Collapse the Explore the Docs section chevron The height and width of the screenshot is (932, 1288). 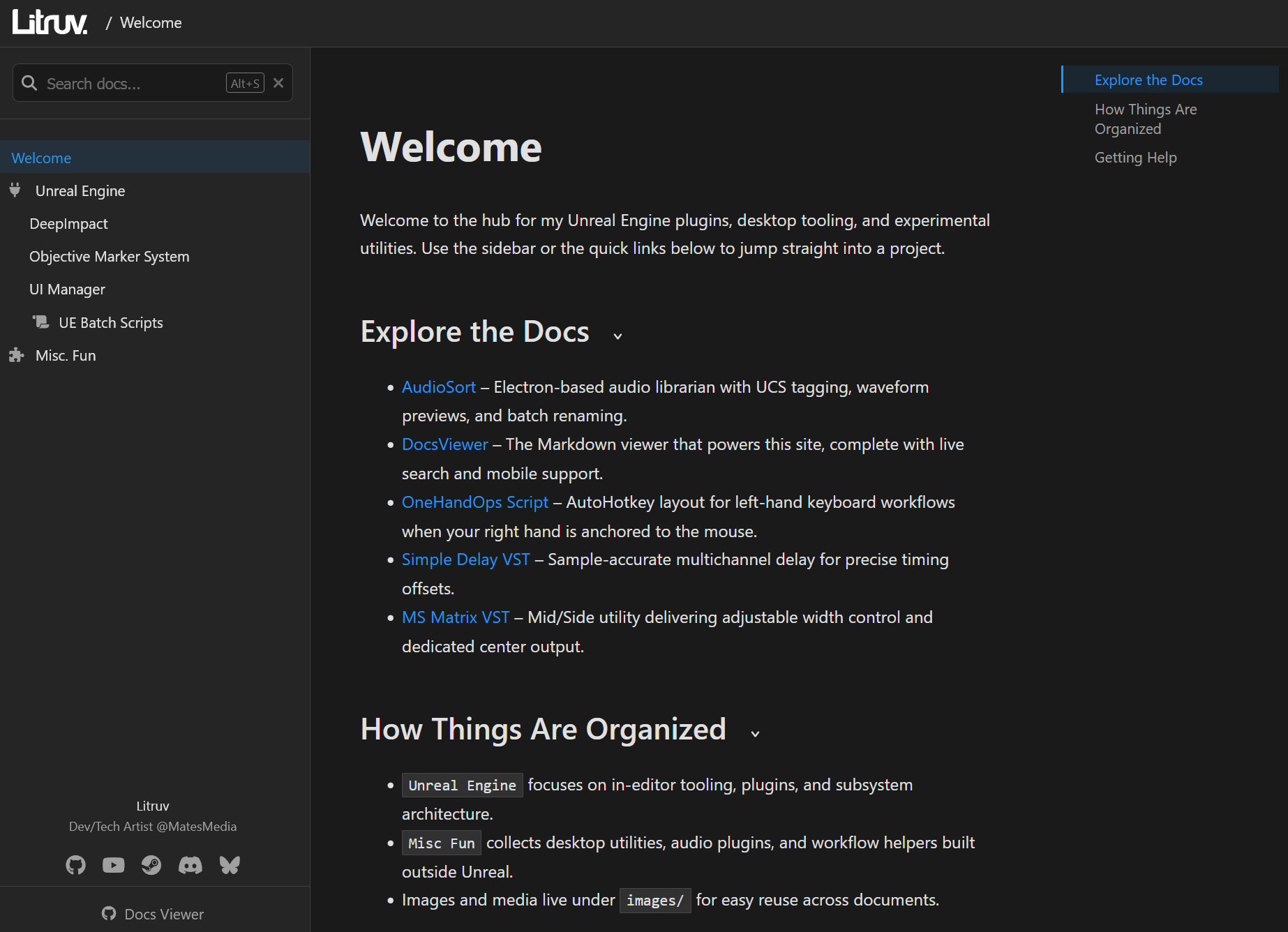point(617,336)
